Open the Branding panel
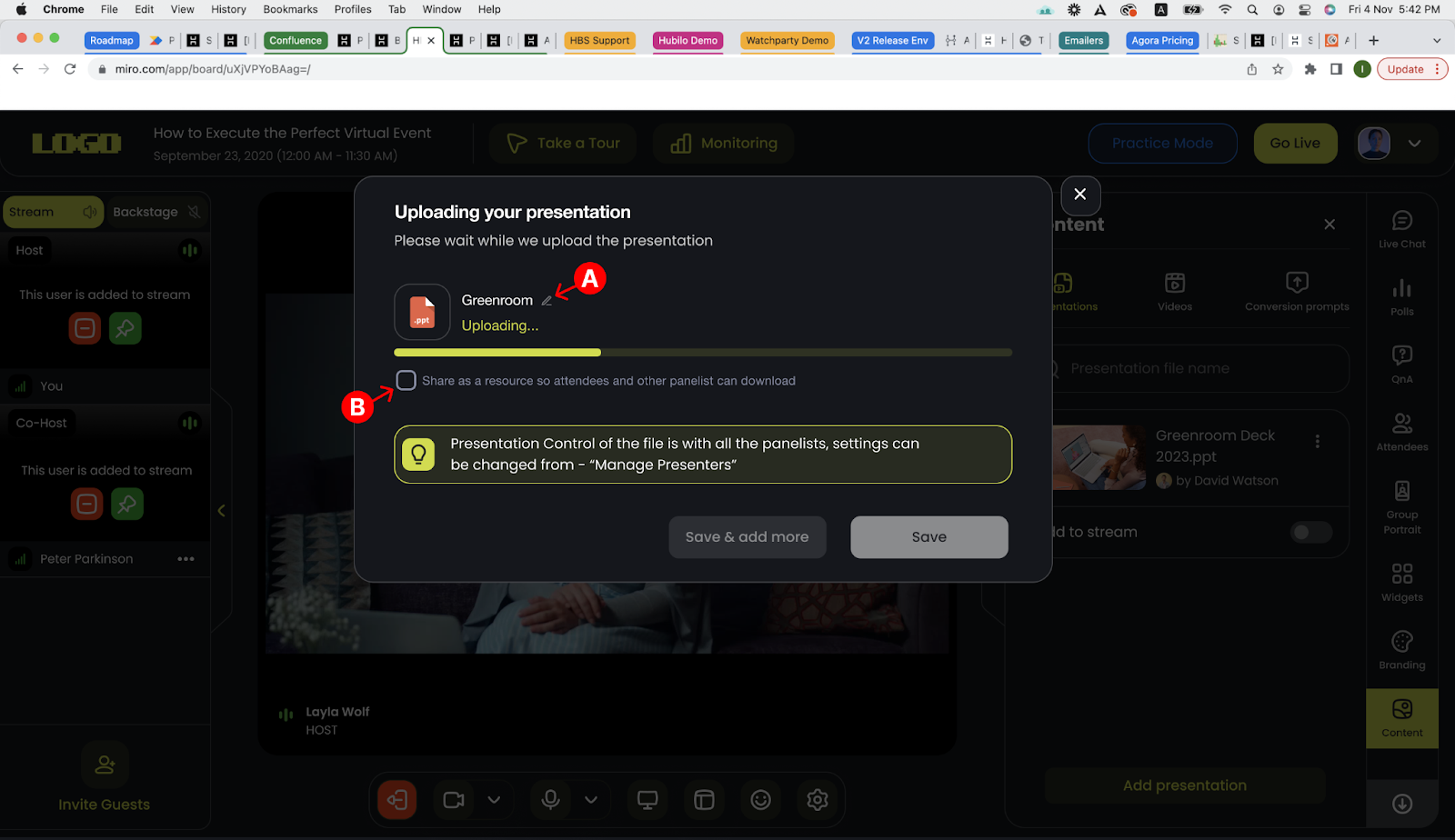The height and width of the screenshot is (840, 1455). point(1402,650)
